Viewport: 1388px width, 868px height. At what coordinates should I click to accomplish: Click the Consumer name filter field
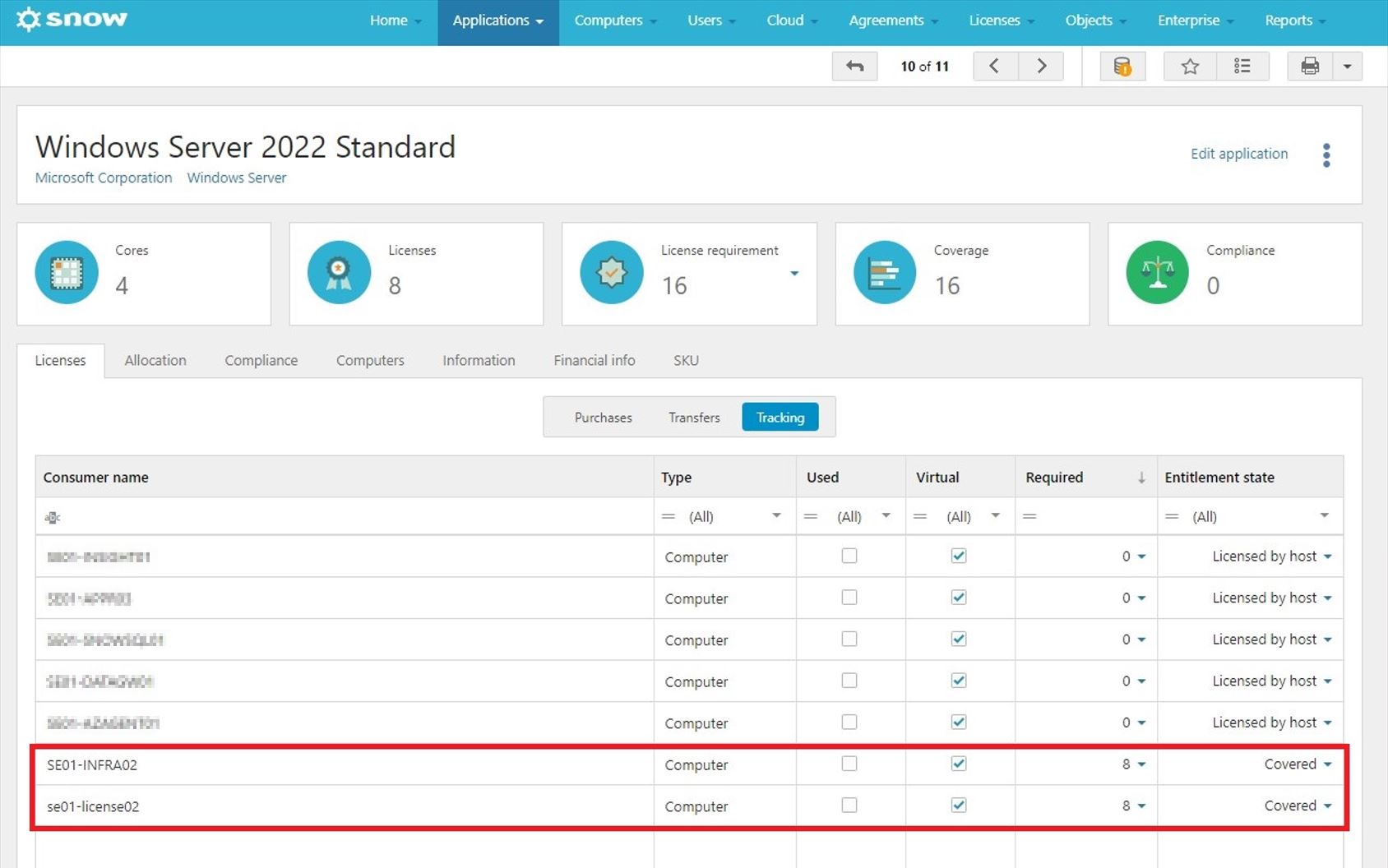(x=345, y=517)
